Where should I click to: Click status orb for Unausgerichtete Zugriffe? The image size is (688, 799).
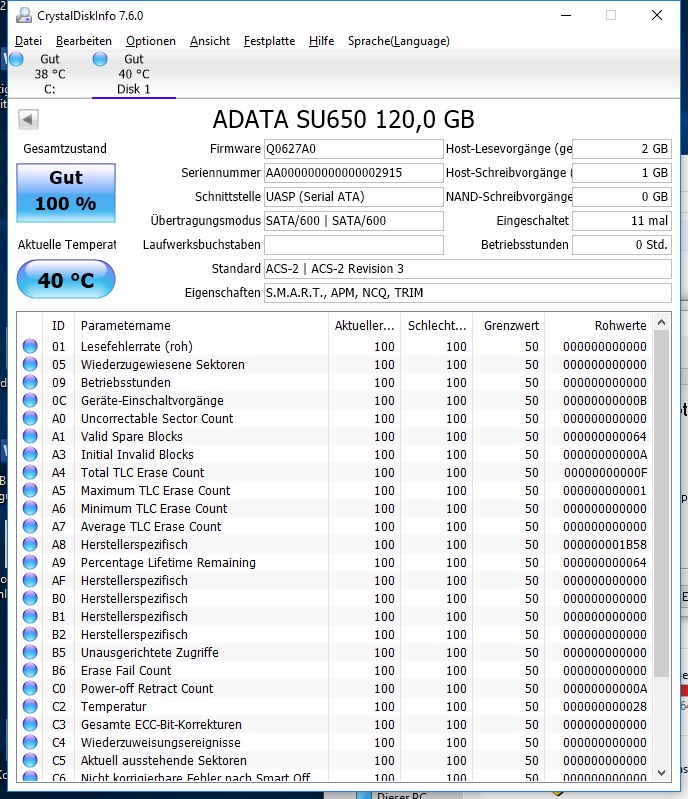pyautogui.click(x=30, y=652)
